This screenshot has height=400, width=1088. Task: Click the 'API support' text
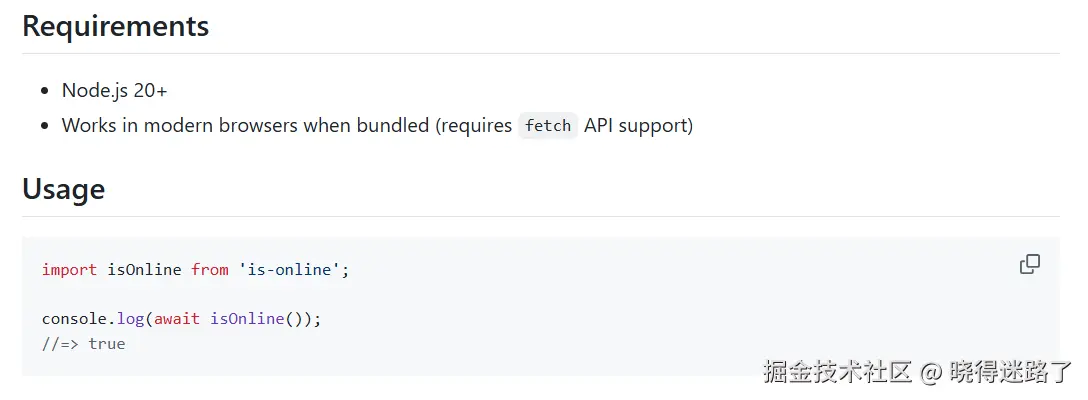pyautogui.click(x=638, y=126)
